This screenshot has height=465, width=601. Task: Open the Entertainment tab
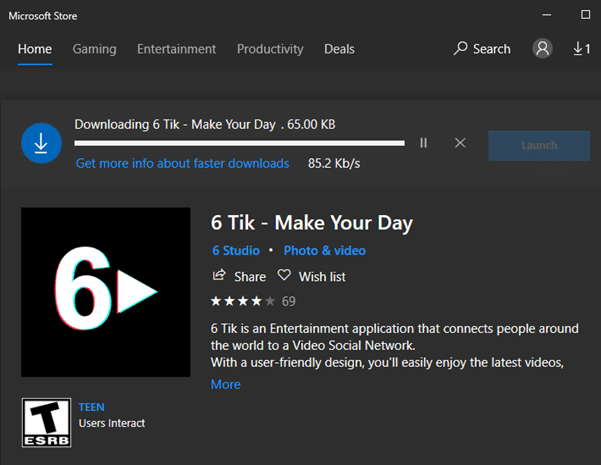pos(176,49)
